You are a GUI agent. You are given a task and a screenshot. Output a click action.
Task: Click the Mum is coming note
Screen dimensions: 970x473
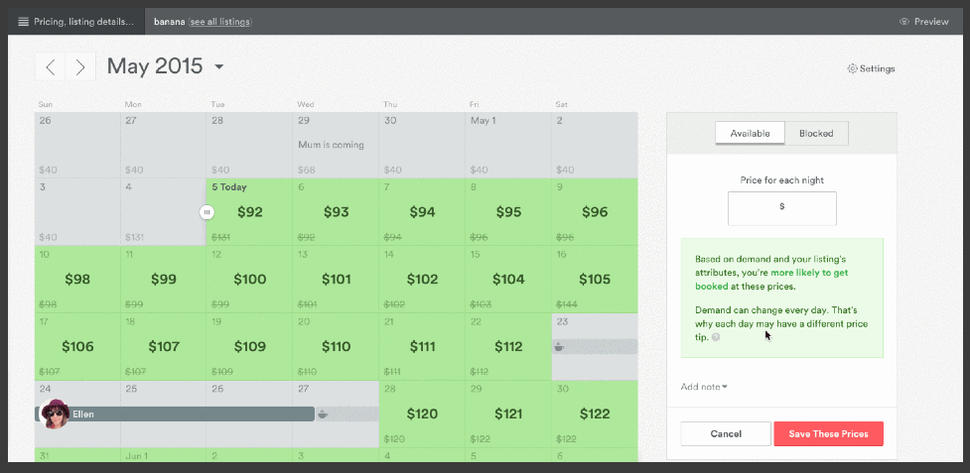pyautogui.click(x=331, y=145)
